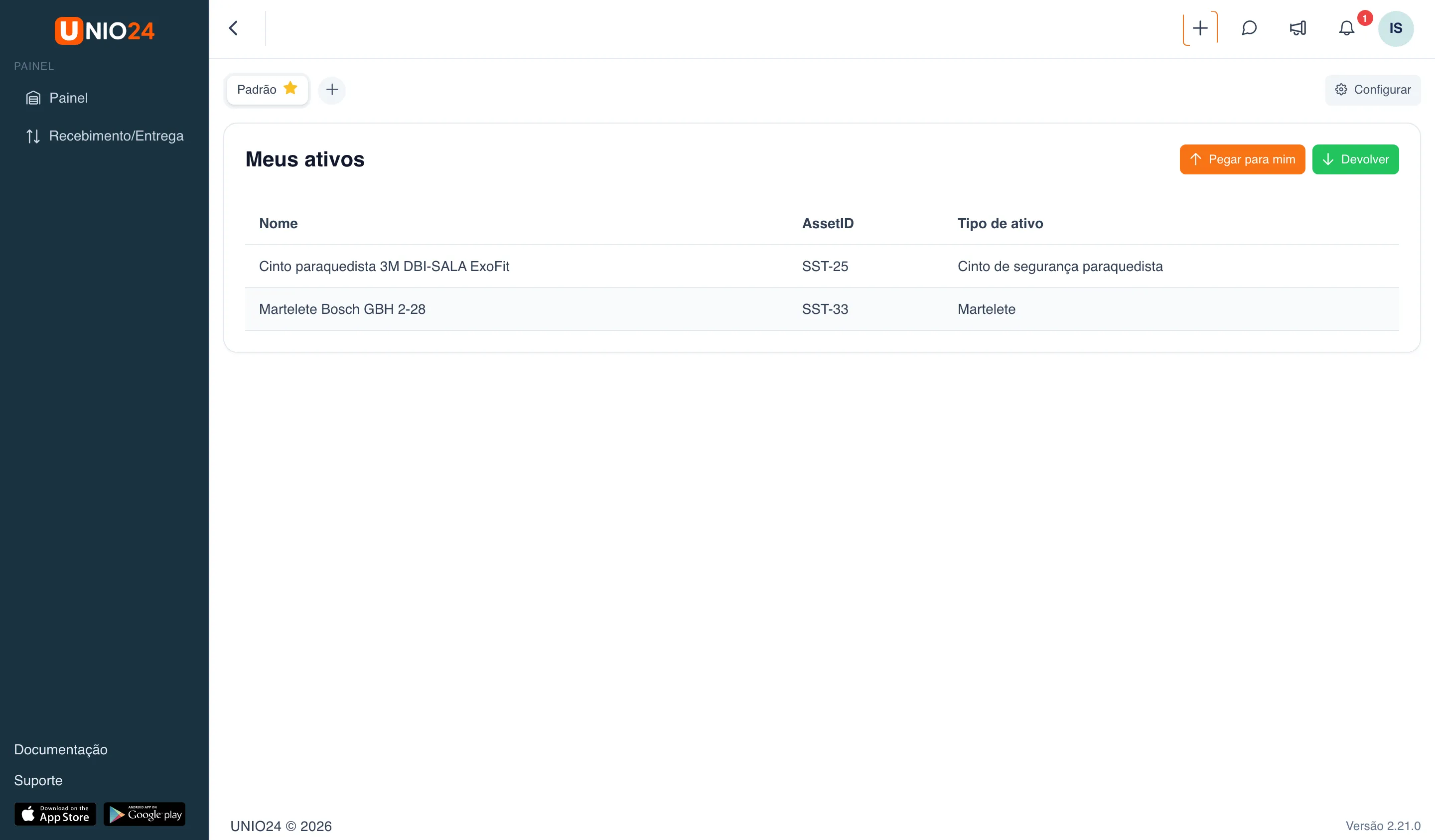This screenshot has height=840, width=1435.
Task: Open Cinto paraquedista 3M DBI-SALA ExoFit row
Action: tap(822, 267)
